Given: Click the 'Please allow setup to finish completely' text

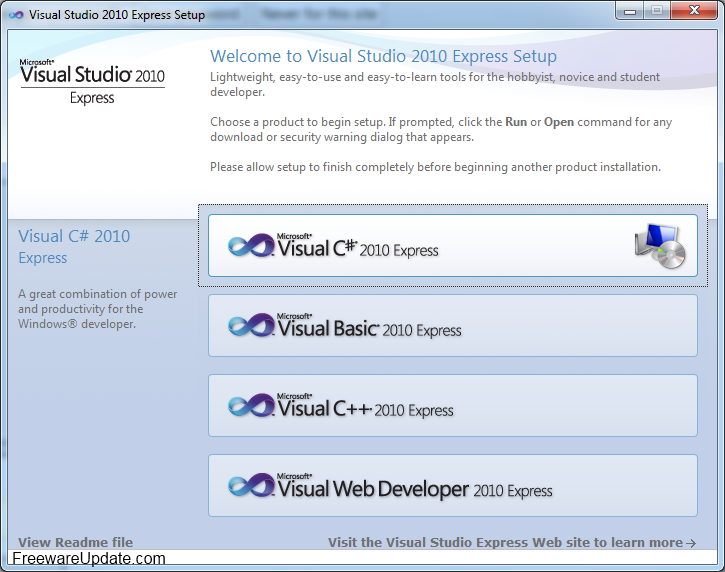Looking at the screenshot, I should coord(435,167).
